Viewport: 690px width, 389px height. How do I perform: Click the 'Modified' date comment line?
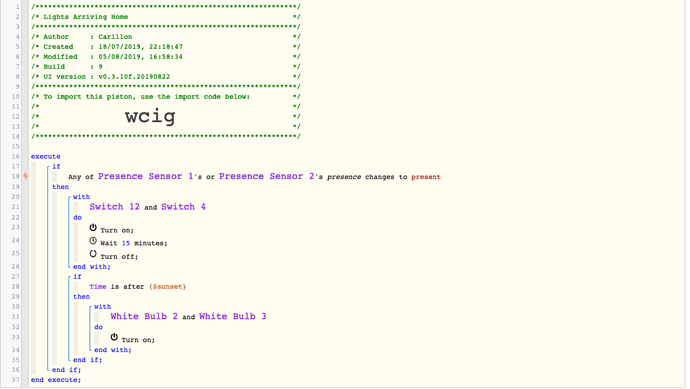[166, 57]
